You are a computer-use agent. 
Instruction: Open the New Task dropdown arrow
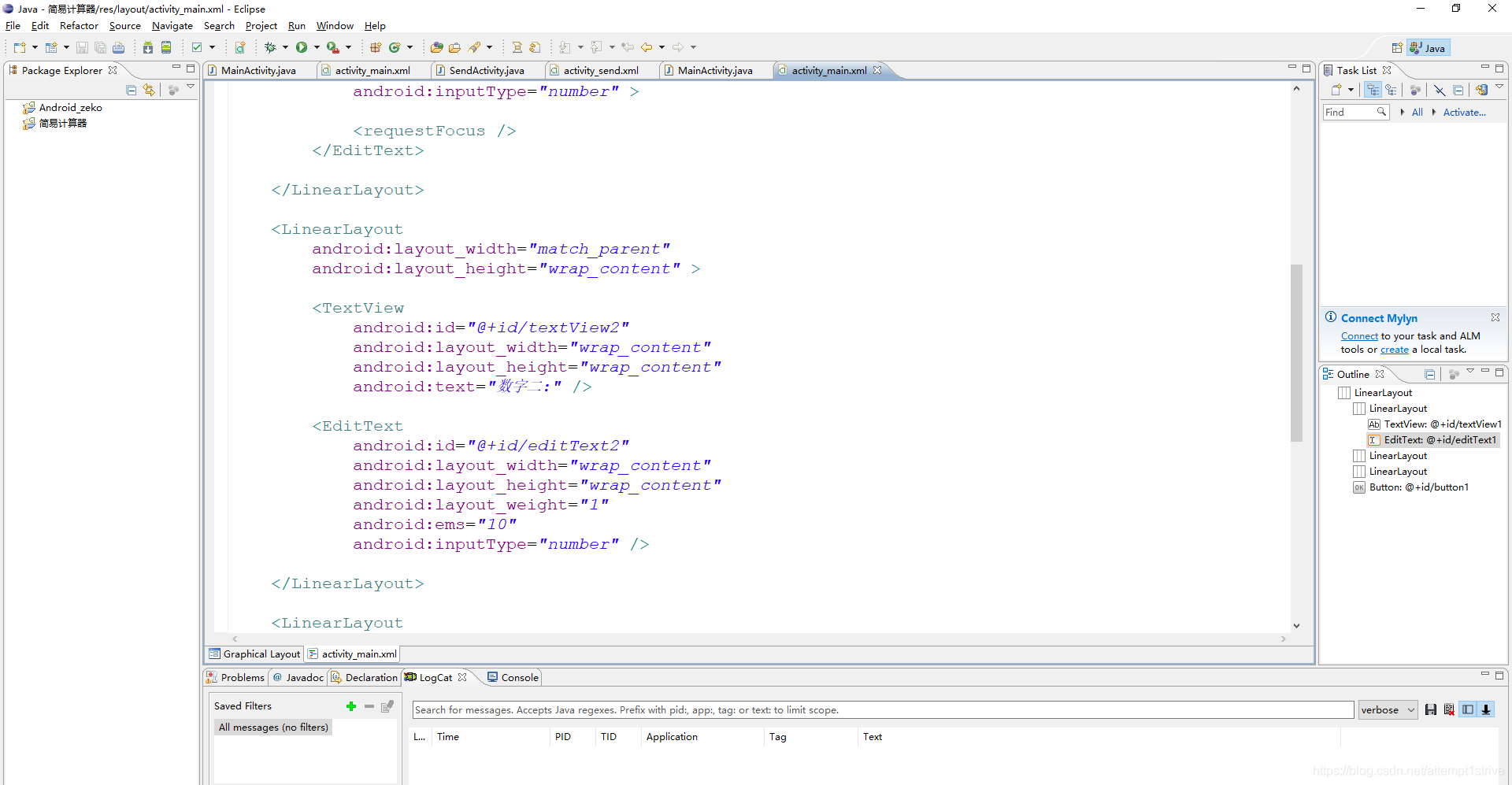pyautogui.click(x=1351, y=90)
